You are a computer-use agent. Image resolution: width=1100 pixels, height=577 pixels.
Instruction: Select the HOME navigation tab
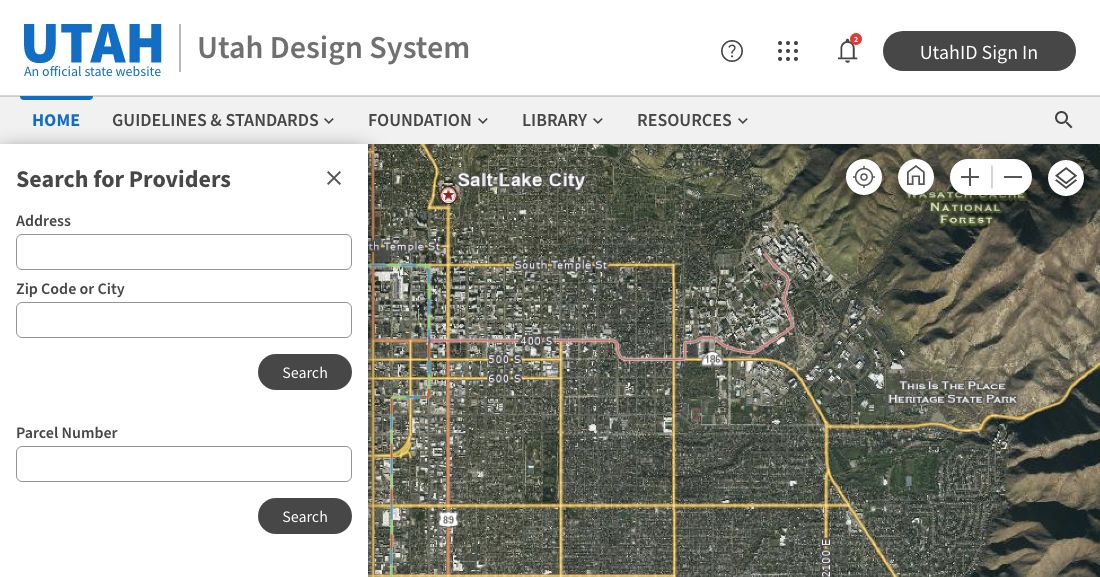(56, 120)
